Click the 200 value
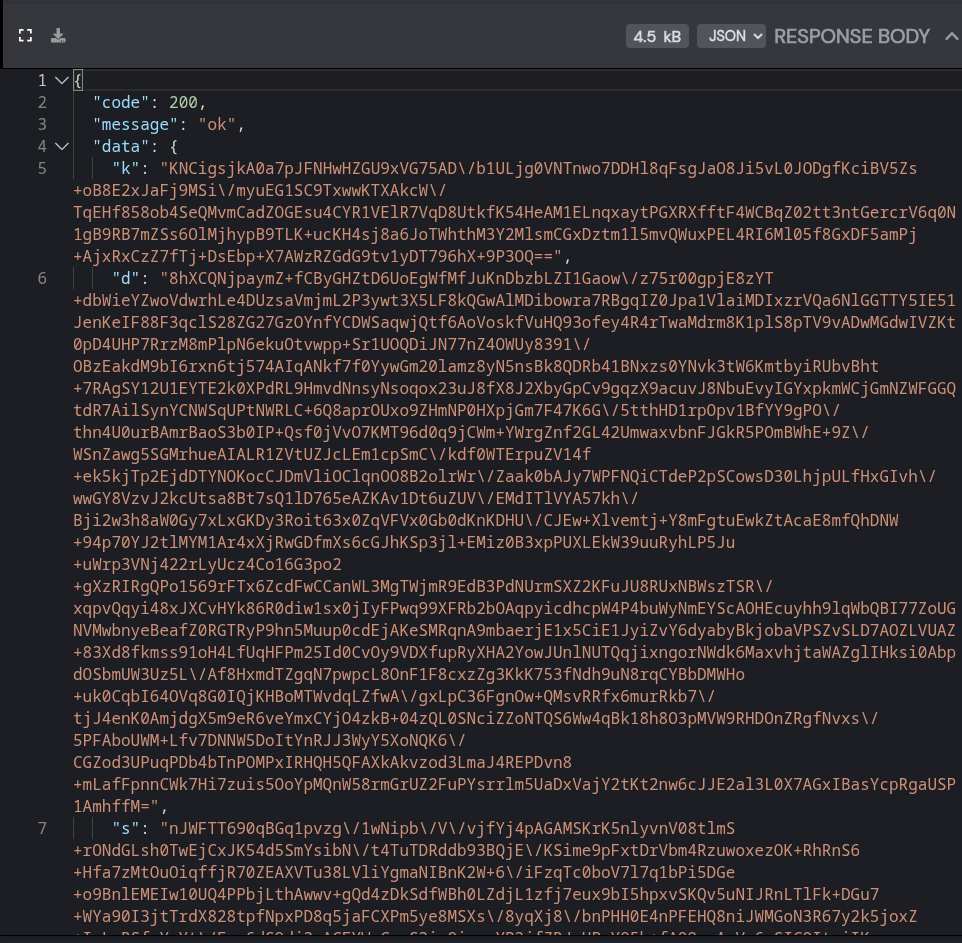This screenshot has width=962, height=943. (183, 102)
